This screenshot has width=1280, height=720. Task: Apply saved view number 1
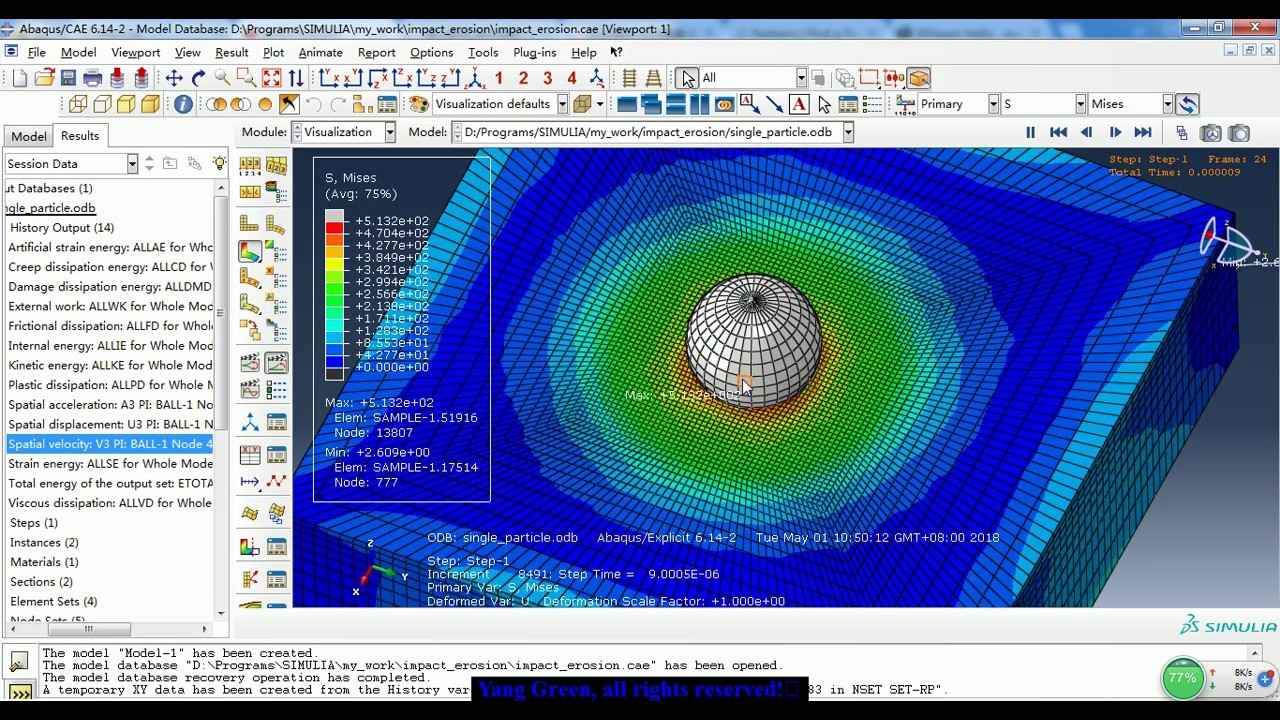click(498, 78)
